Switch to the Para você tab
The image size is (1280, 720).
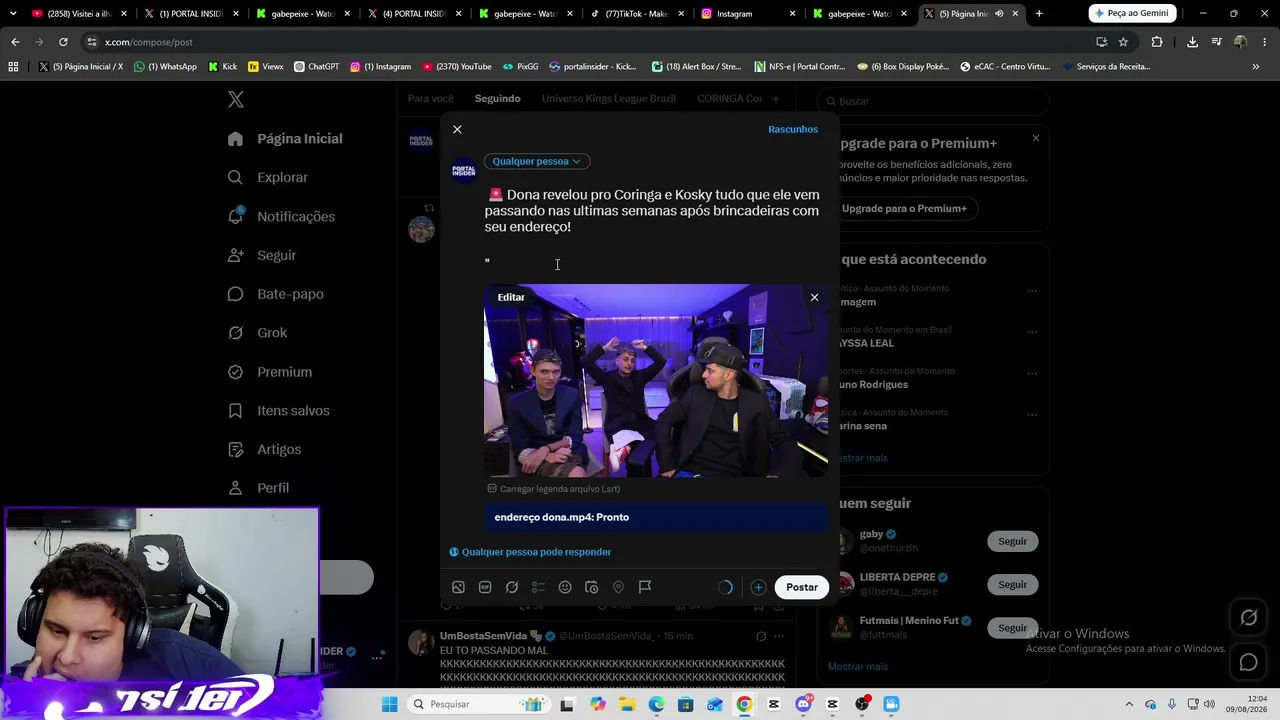tap(431, 98)
